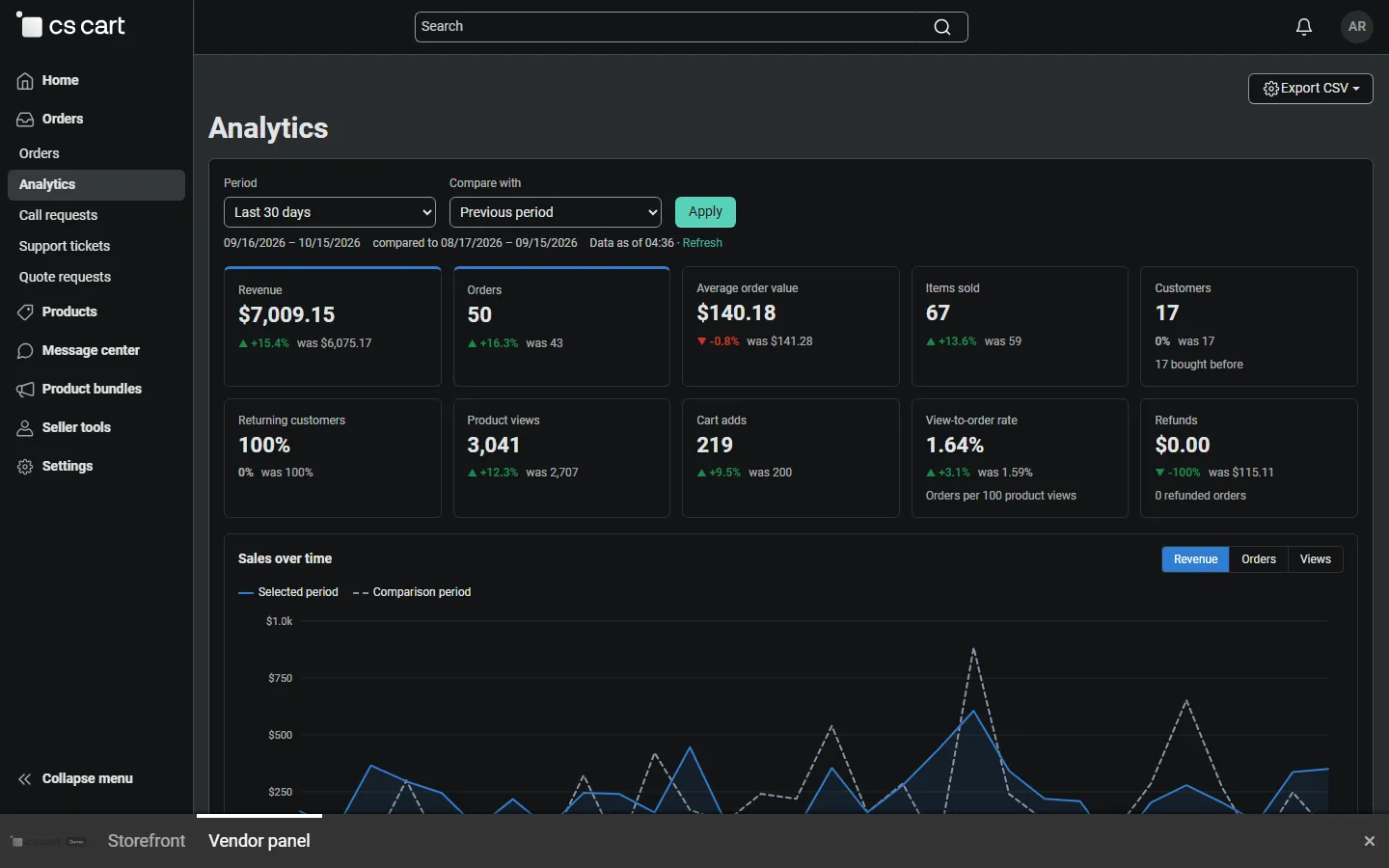
Task: Select the Items sold card
Action: [x=1020, y=327]
